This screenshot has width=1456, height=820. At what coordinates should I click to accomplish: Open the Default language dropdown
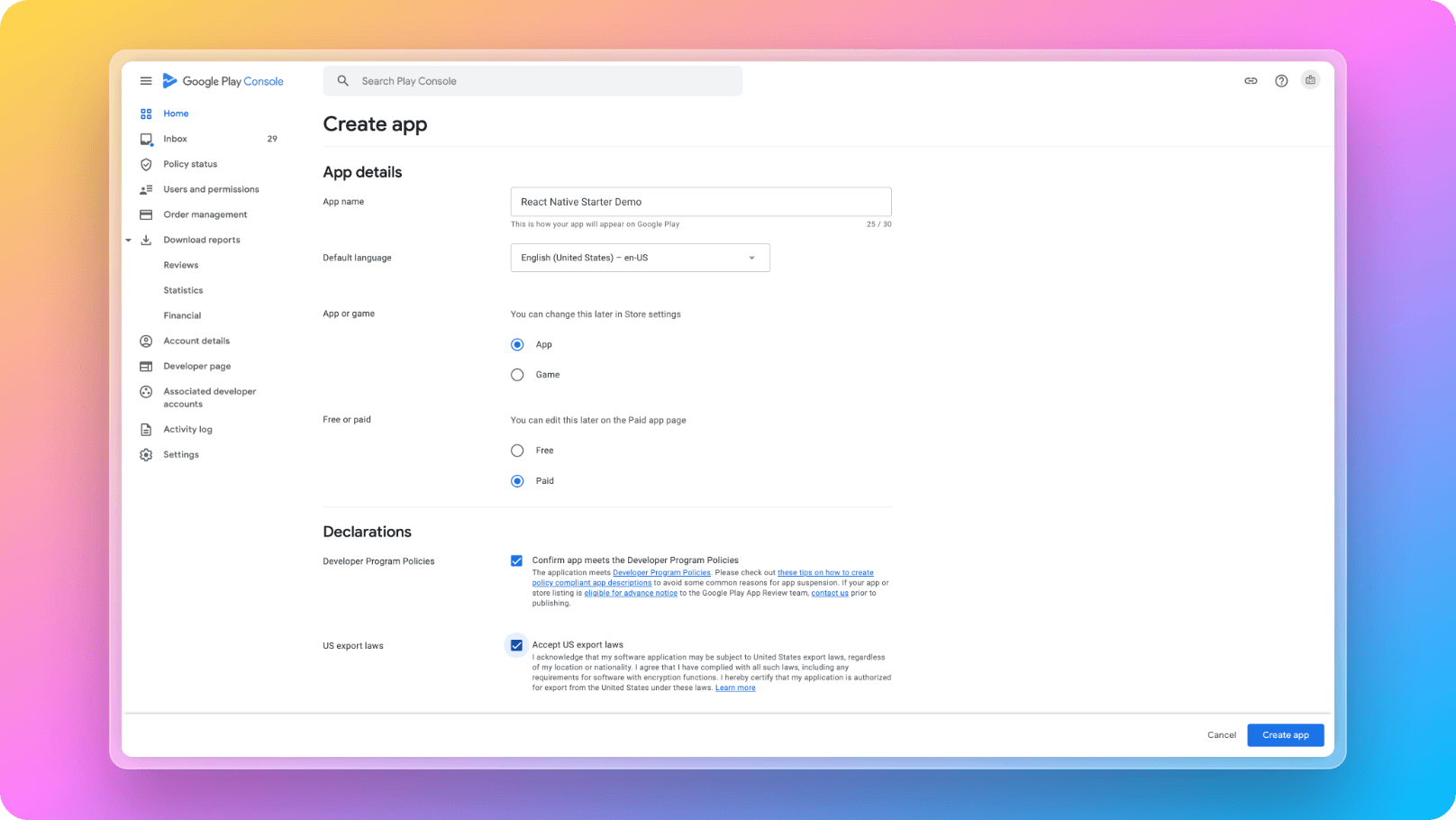pos(640,258)
